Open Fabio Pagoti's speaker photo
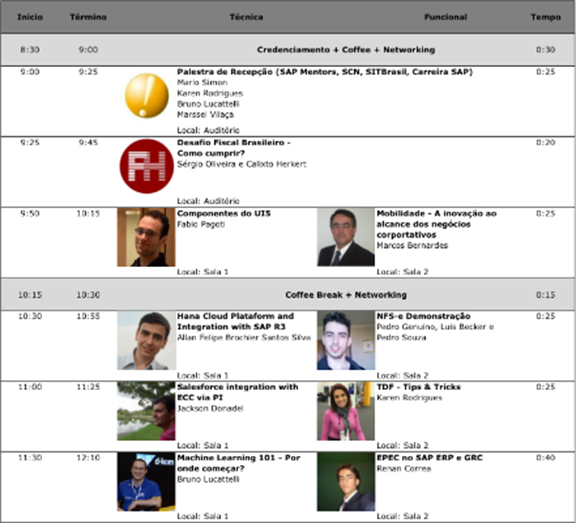This screenshot has width=576, height=523. point(146,237)
